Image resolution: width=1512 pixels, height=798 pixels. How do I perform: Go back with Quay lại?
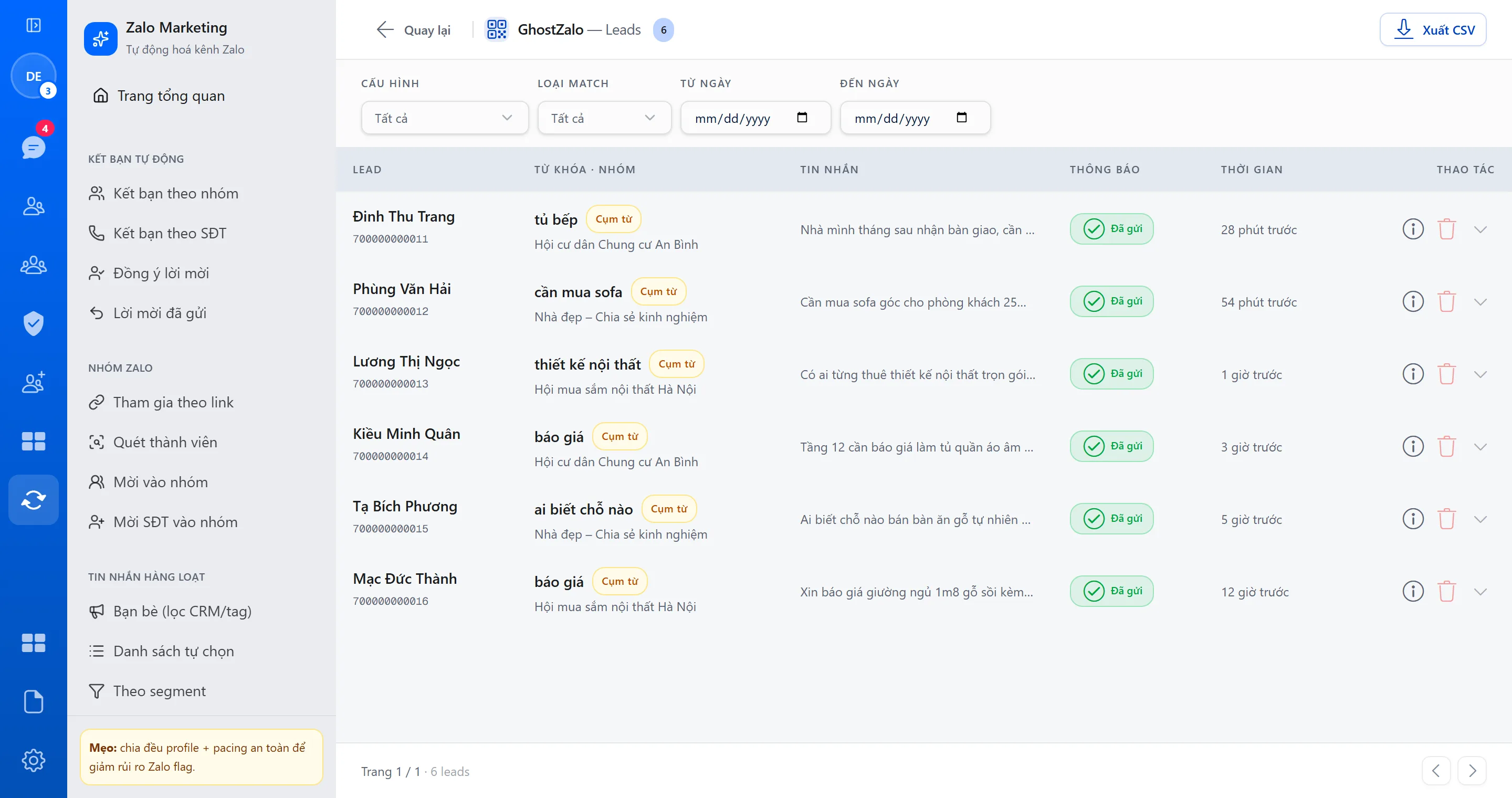413,29
